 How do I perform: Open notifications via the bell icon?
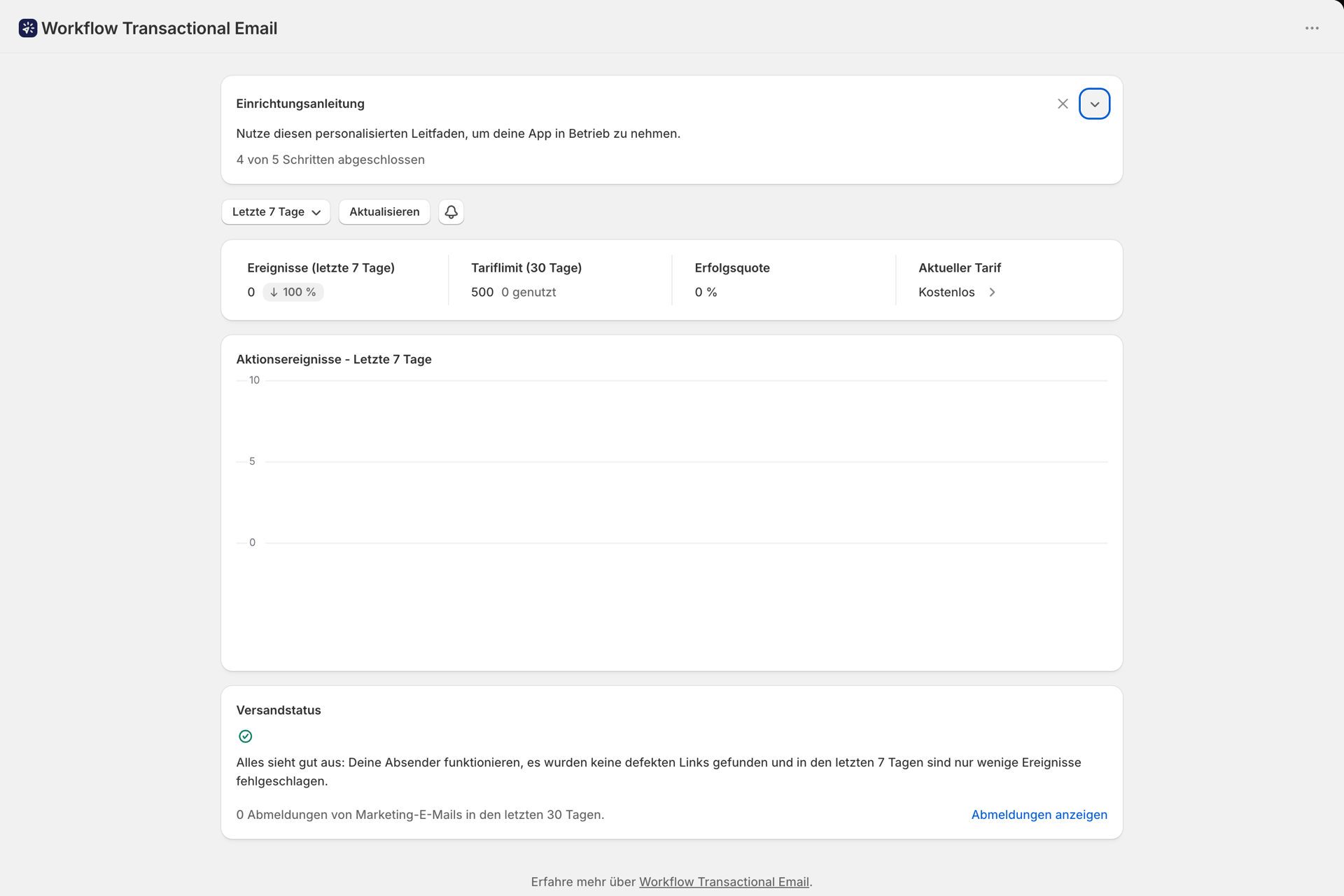point(451,212)
